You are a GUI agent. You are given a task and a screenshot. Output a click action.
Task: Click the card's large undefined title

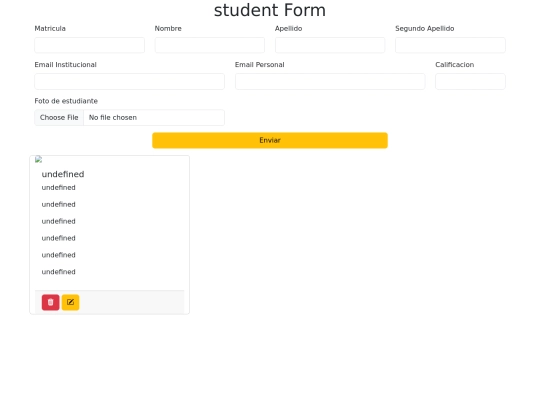[x=63, y=174]
